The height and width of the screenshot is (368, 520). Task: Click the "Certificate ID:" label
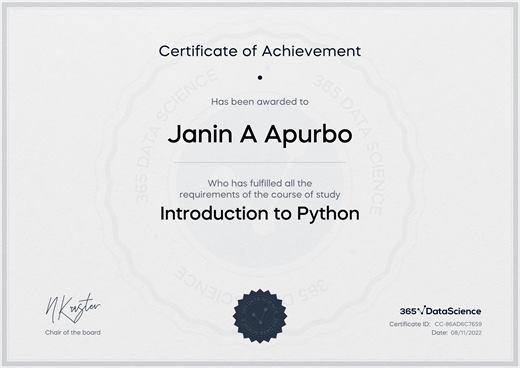pyautogui.click(x=410, y=324)
